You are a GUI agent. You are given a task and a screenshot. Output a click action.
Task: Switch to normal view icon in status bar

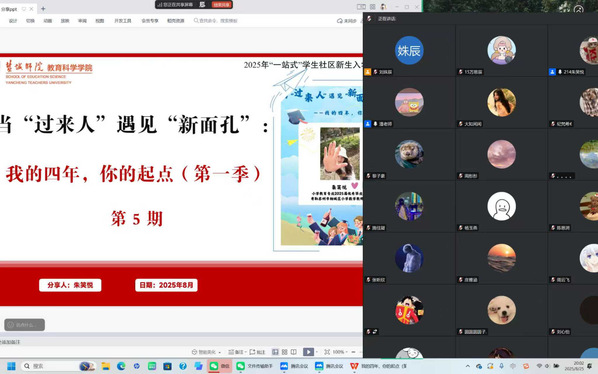(275, 352)
